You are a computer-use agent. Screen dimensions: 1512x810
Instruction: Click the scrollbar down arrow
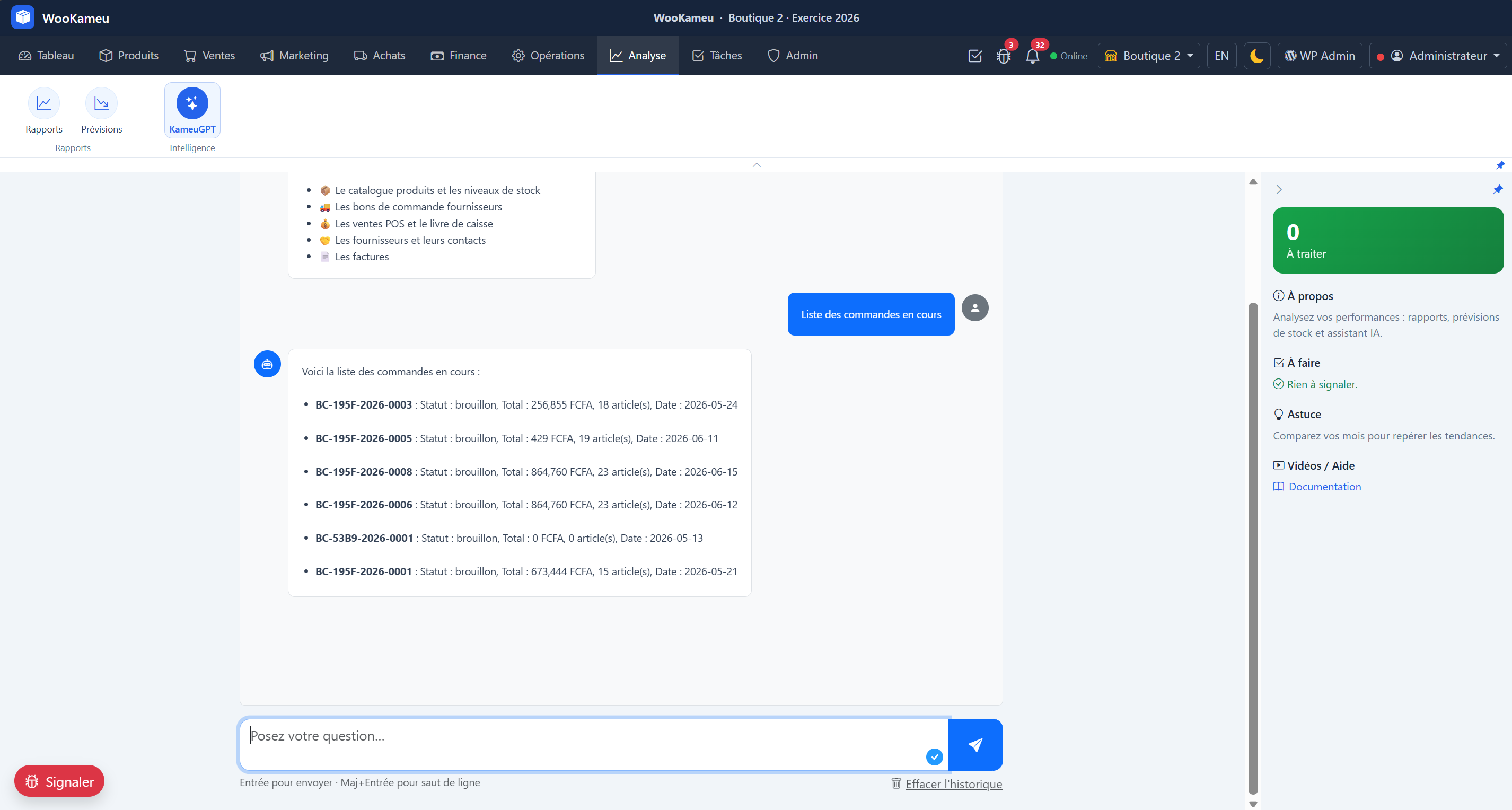coord(1253,804)
